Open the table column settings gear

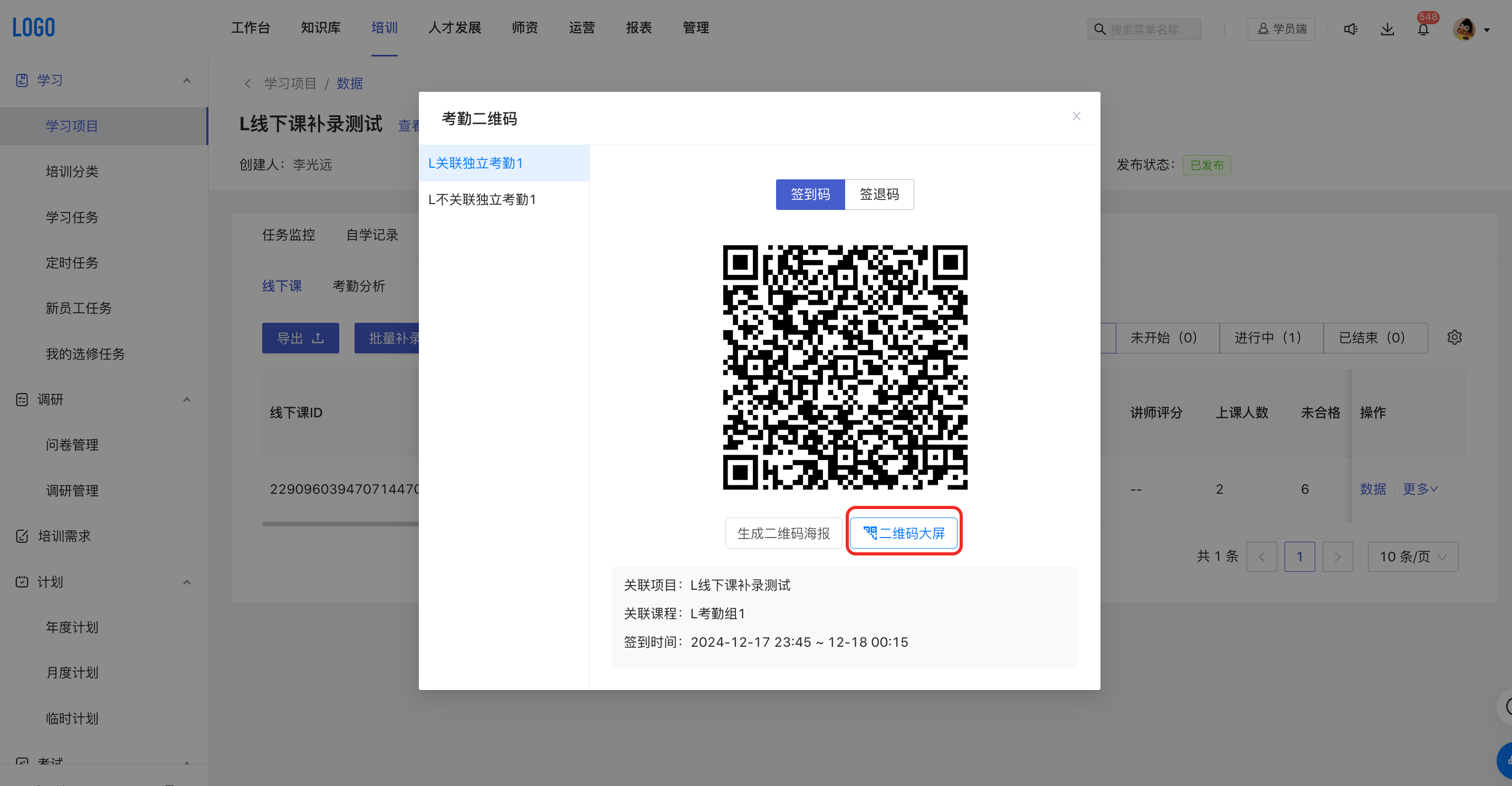tap(1454, 338)
